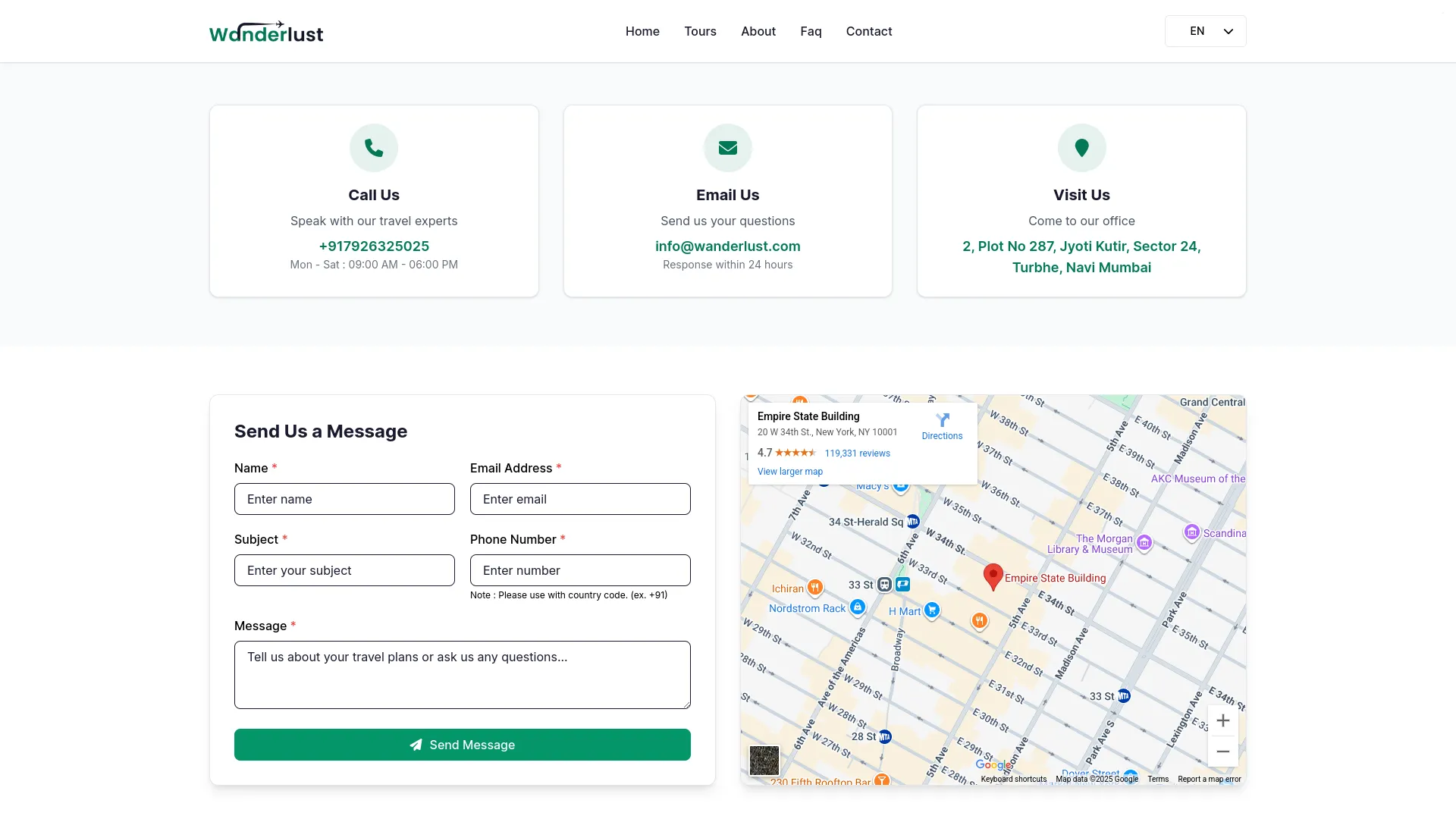Open the Faq page
The image size is (1456, 819).
(x=810, y=31)
